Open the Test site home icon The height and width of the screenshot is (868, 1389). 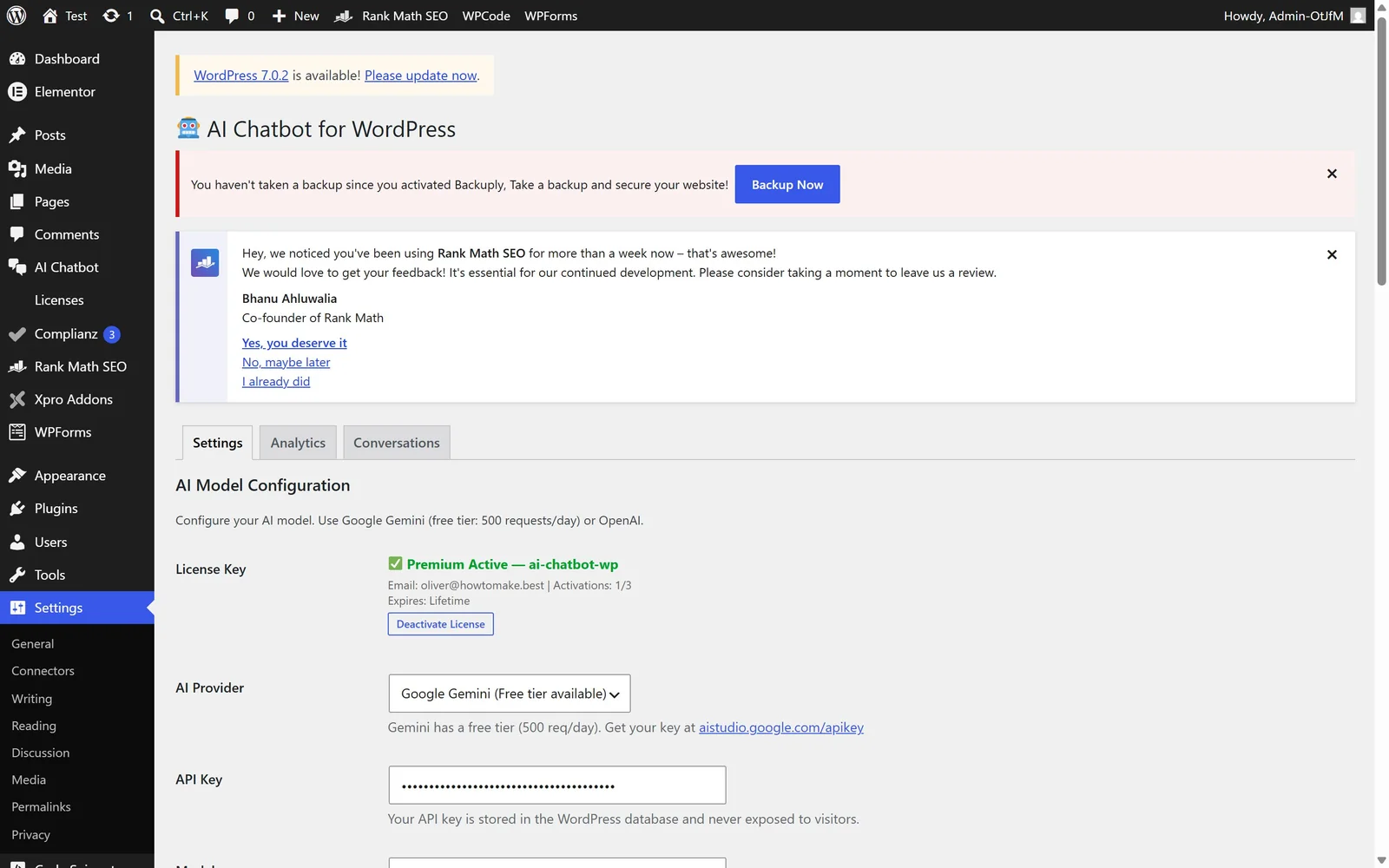[x=50, y=16]
